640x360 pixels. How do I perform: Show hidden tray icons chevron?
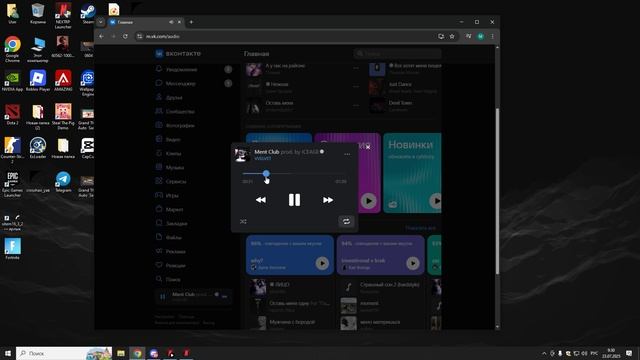point(544,353)
